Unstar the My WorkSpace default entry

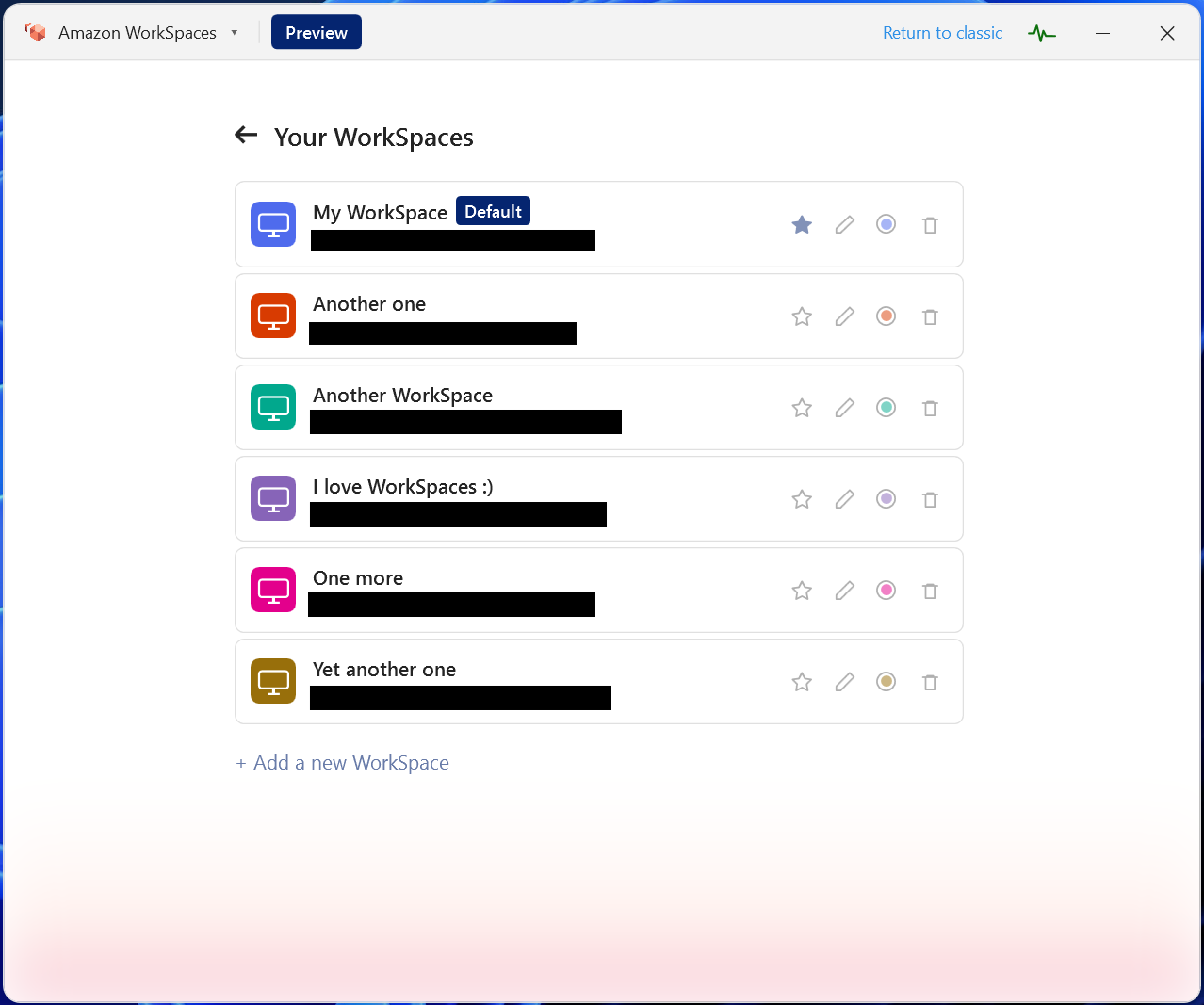(802, 224)
